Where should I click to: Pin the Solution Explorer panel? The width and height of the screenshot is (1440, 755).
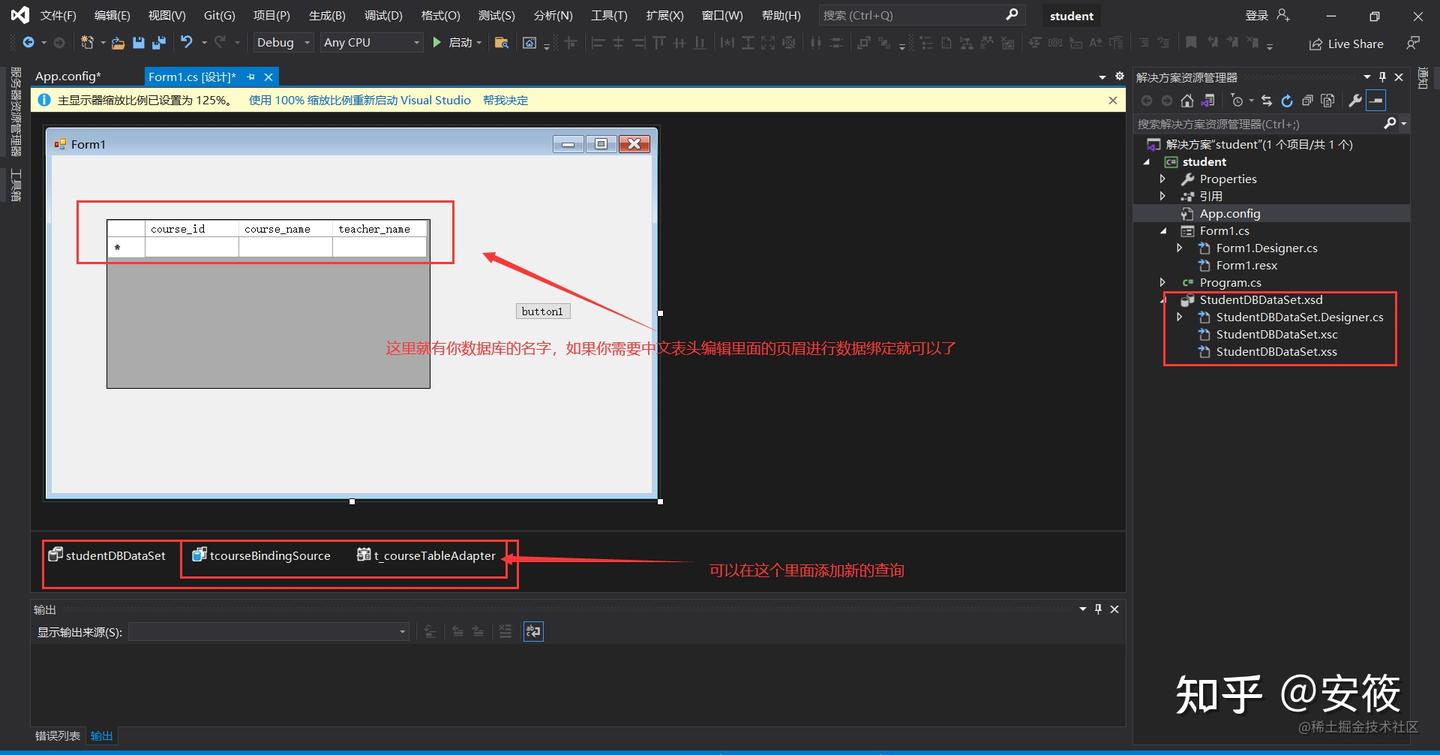(1382, 76)
